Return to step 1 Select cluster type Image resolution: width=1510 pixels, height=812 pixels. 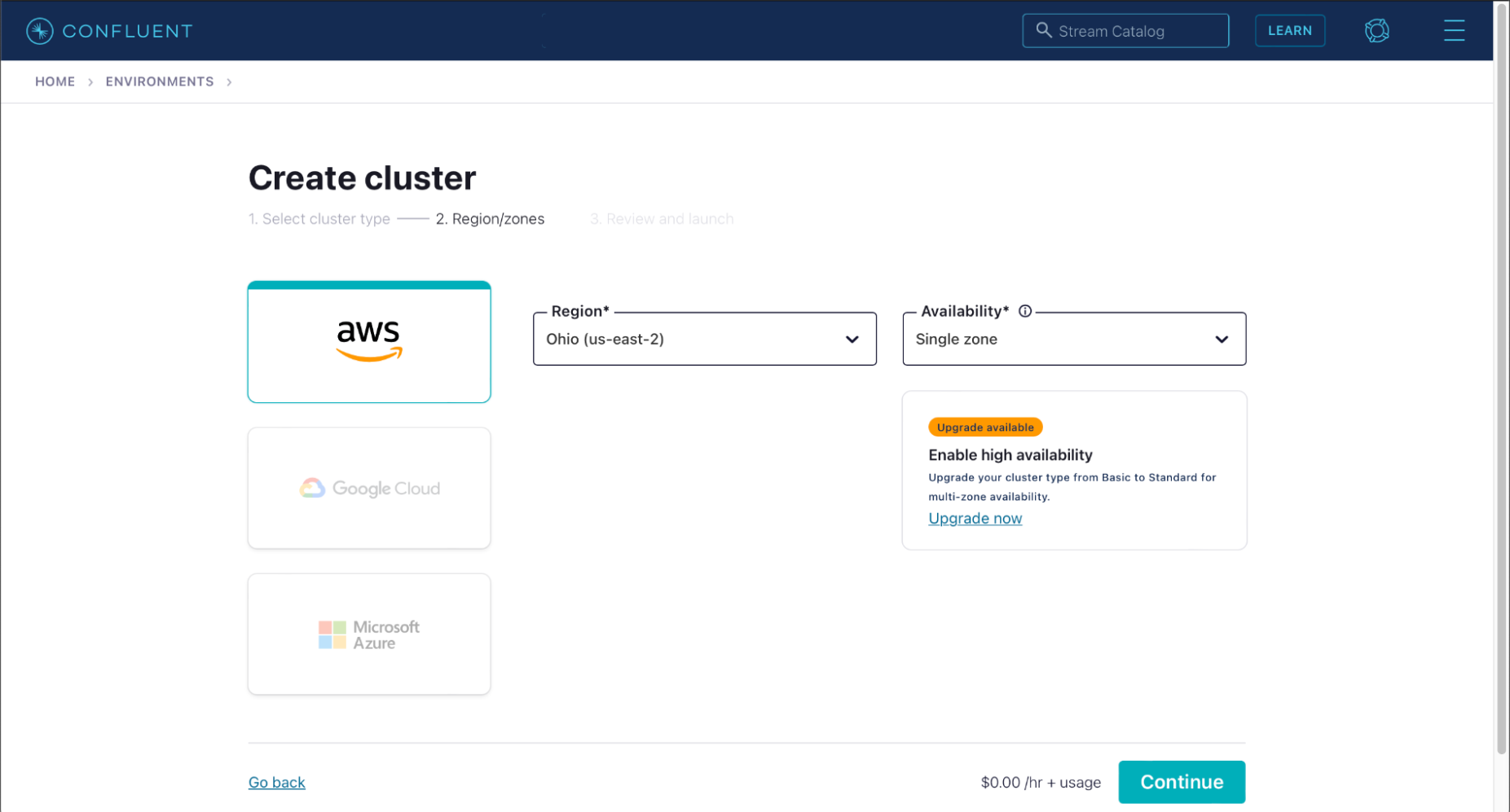(319, 219)
